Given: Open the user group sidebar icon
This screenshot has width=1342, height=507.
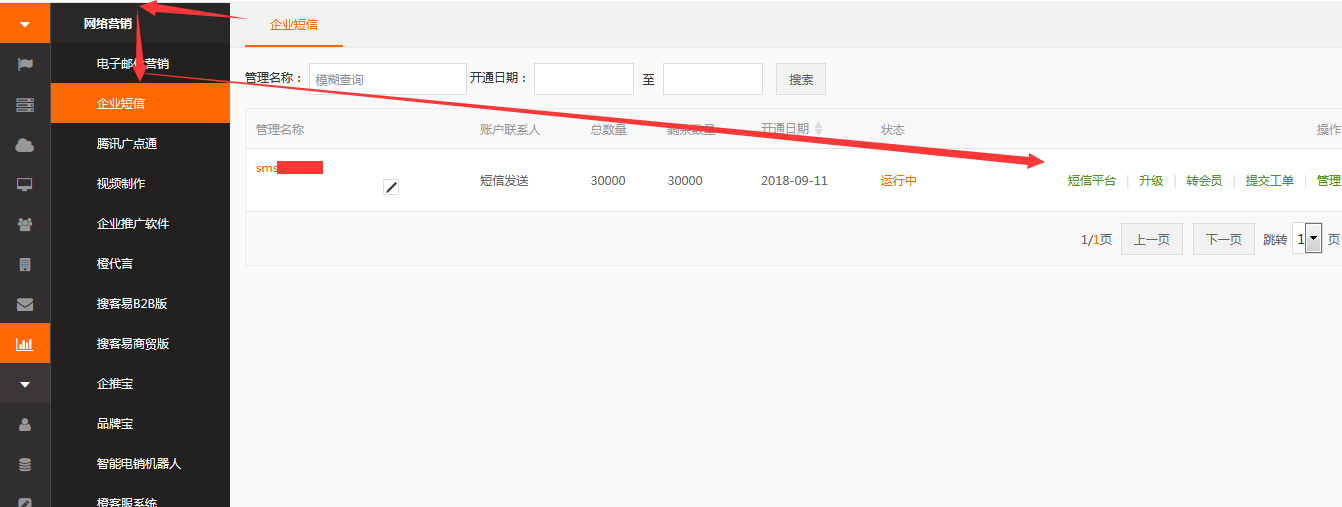Looking at the screenshot, I should [x=25, y=225].
